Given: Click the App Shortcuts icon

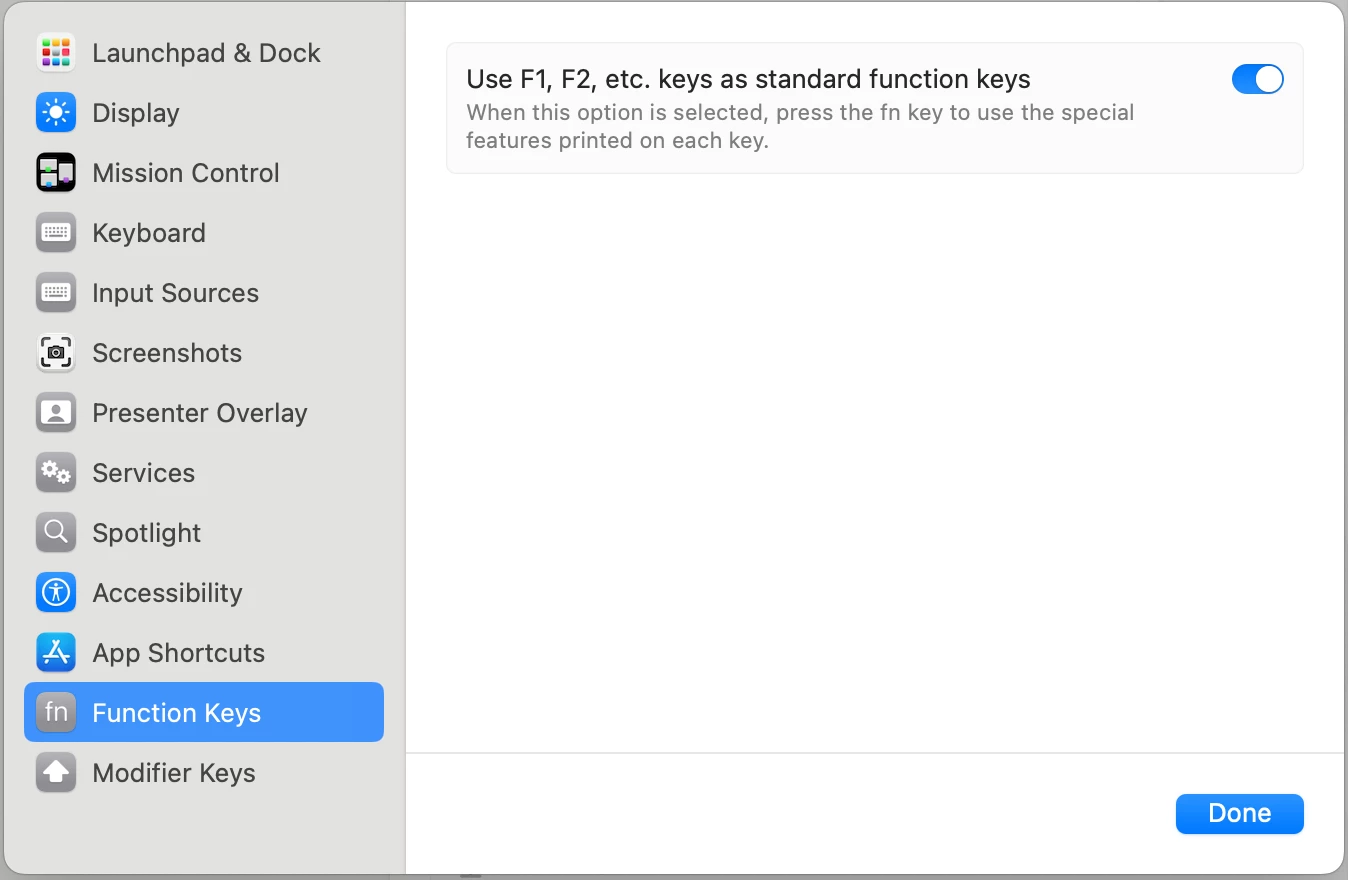Looking at the screenshot, I should tap(56, 653).
